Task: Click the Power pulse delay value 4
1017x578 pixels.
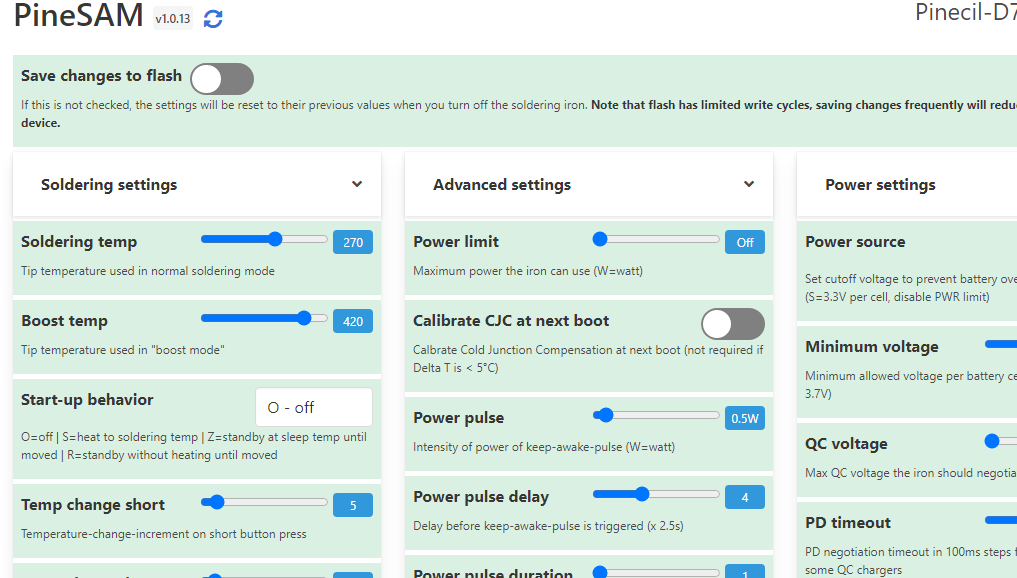Action: coord(744,496)
